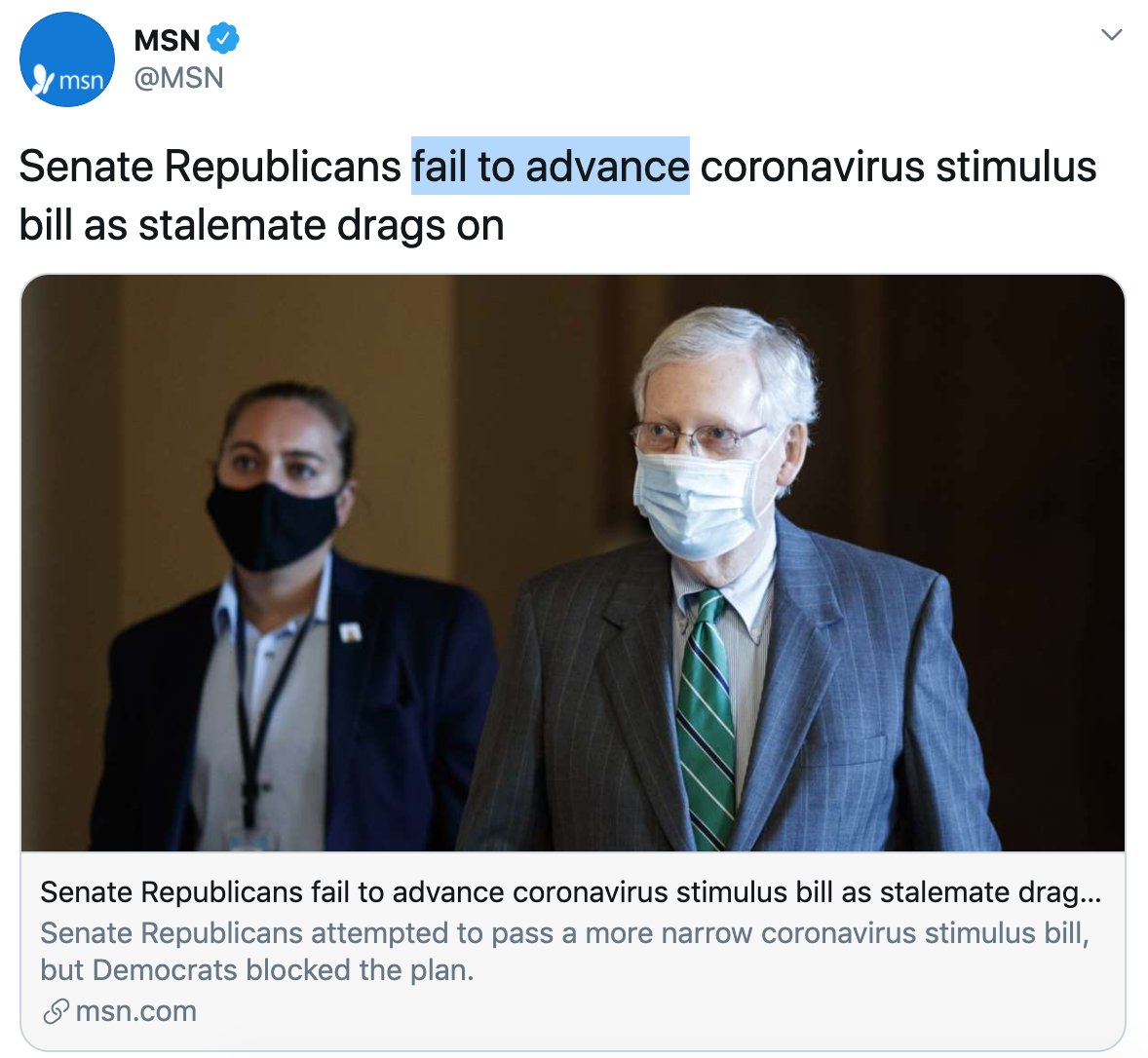The image size is (1148, 1058).
Task: Open the article preview photo
Action: pos(572,563)
